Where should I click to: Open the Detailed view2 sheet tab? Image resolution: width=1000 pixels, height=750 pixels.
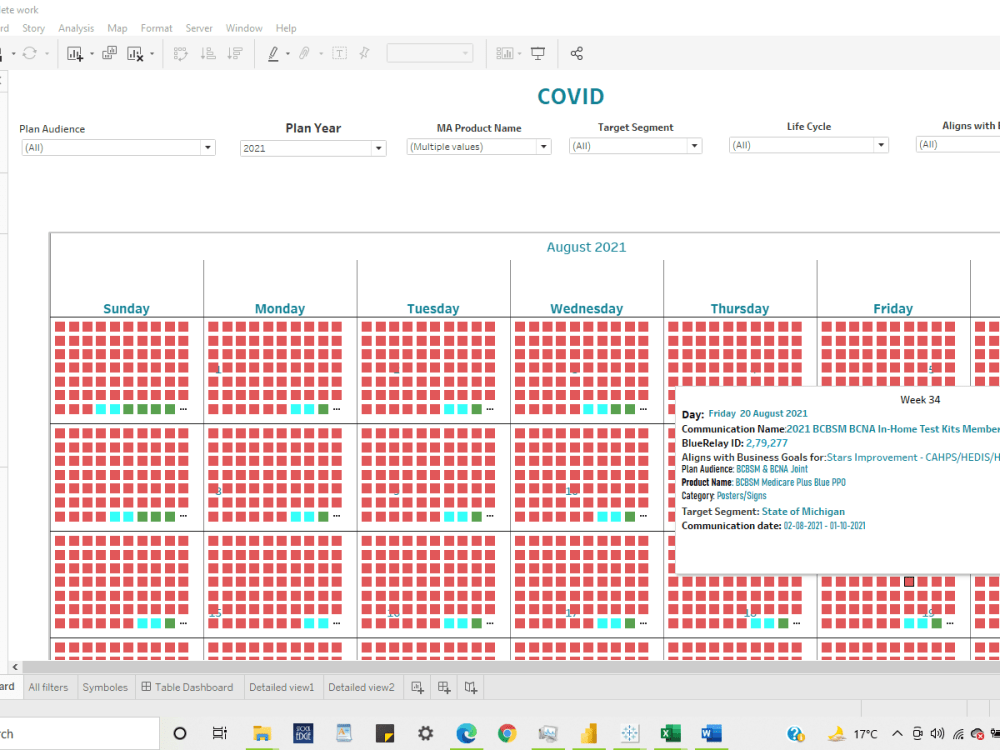pyautogui.click(x=361, y=688)
